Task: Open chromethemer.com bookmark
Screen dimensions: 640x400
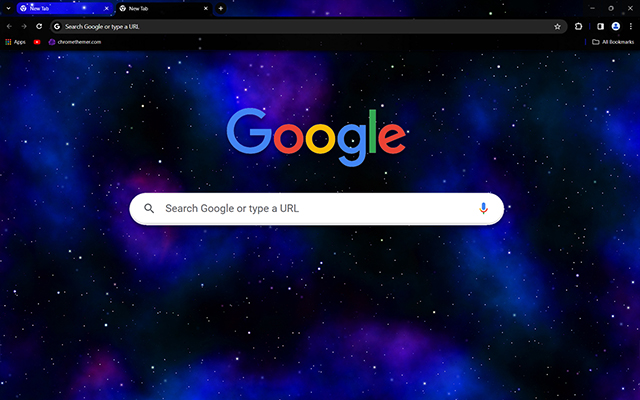Action: (x=75, y=42)
